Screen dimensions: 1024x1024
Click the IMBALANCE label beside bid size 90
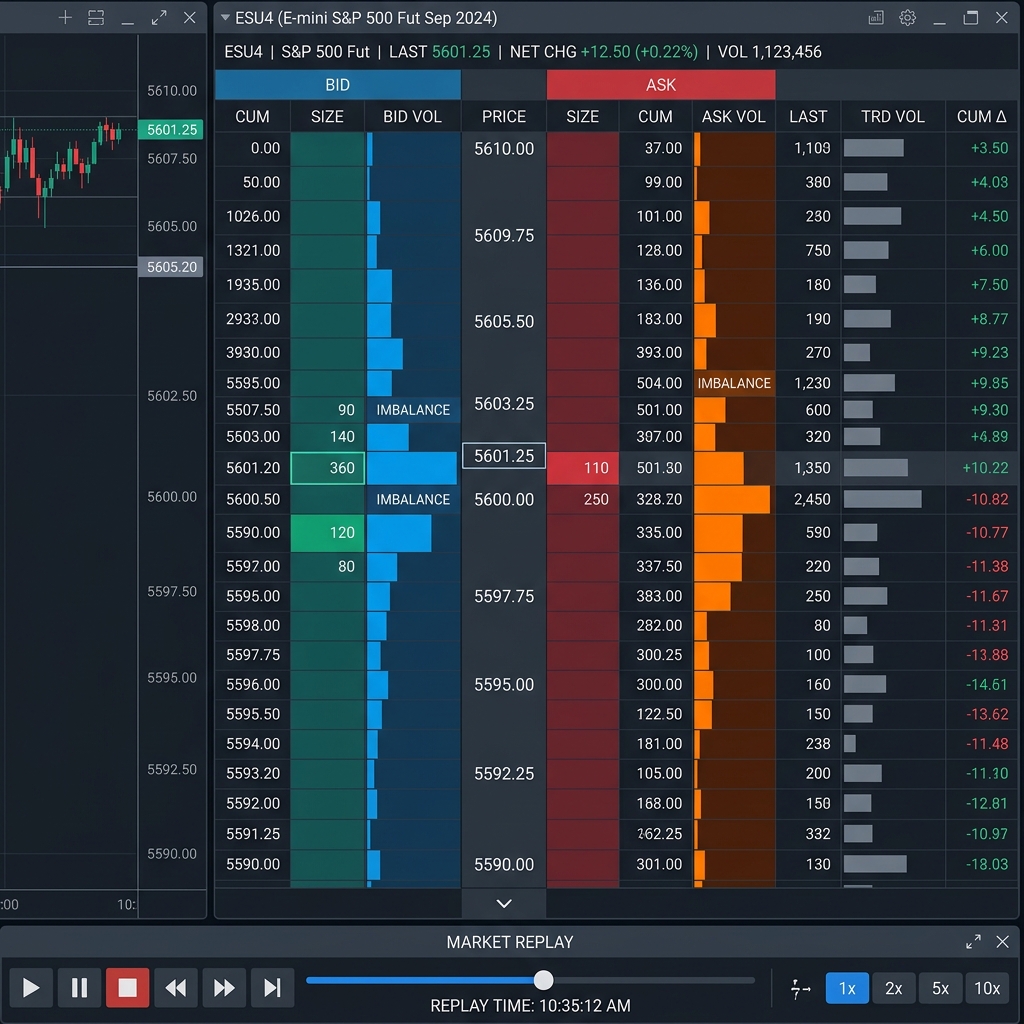pyautogui.click(x=413, y=409)
